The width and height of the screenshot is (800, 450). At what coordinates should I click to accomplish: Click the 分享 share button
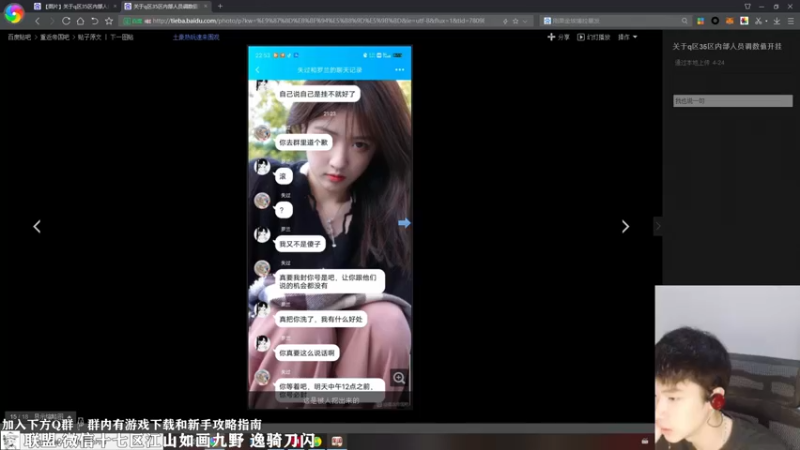(x=558, y=37)
